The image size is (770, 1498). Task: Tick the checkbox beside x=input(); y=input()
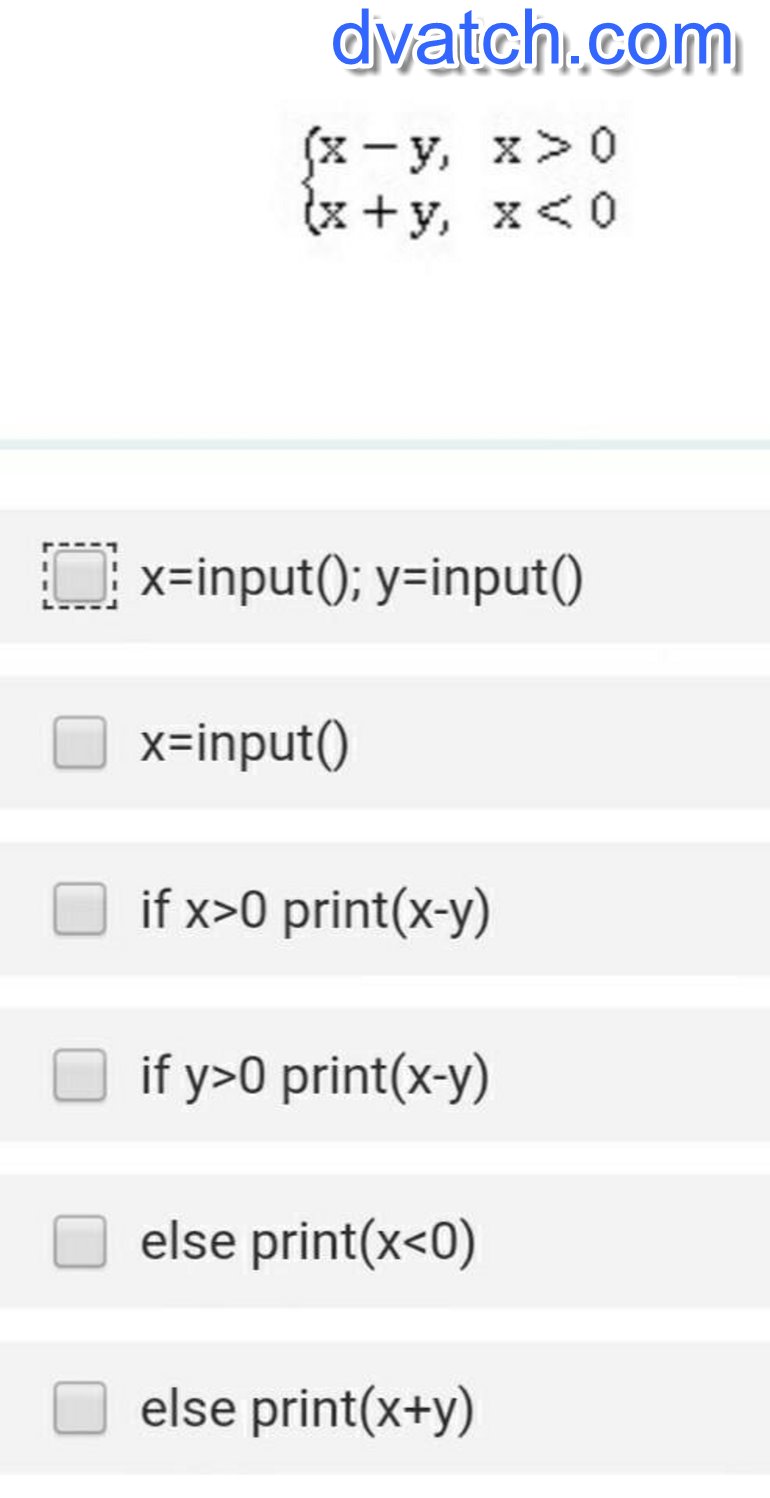click(80, 577)
